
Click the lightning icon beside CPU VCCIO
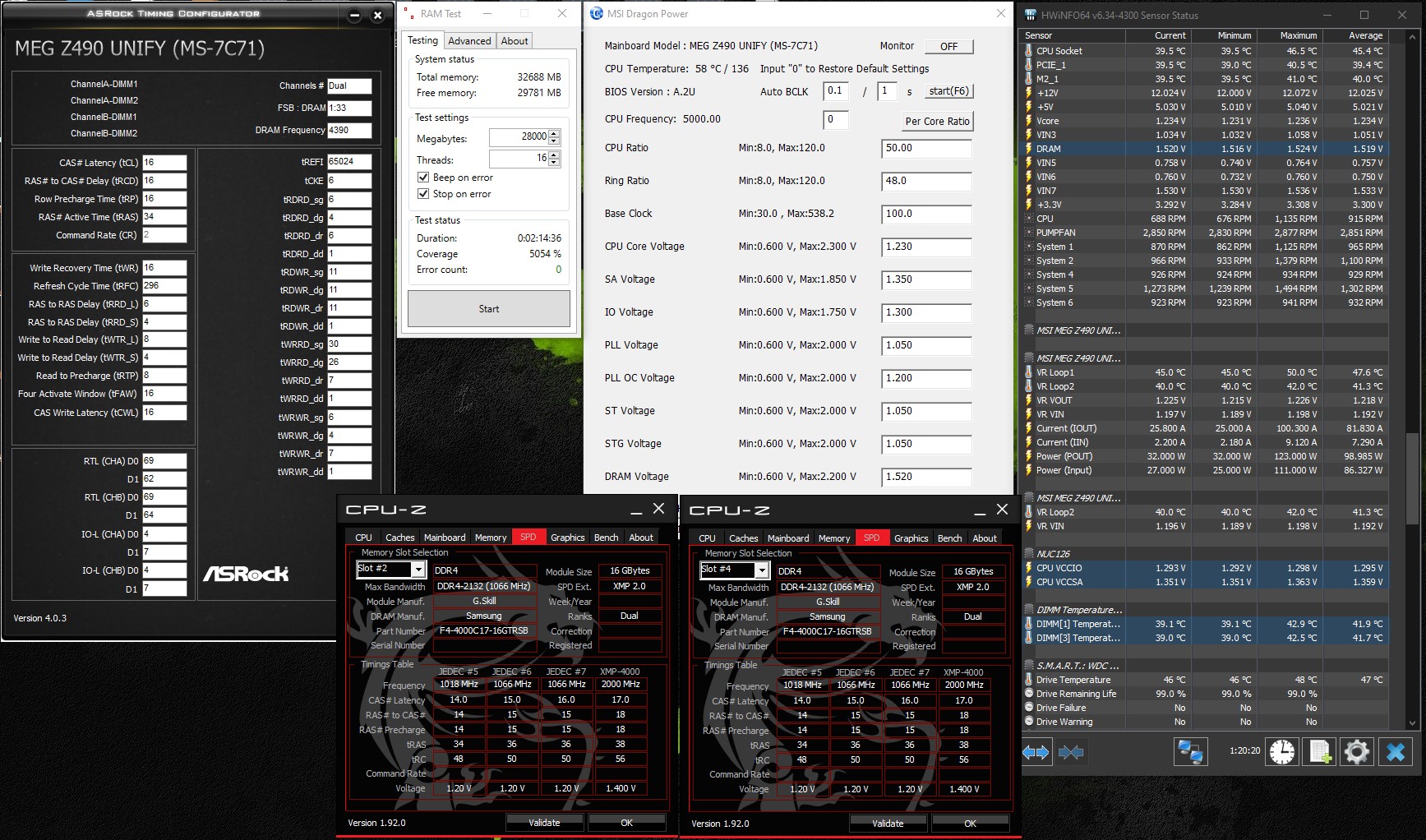(x=1029, y=568)
